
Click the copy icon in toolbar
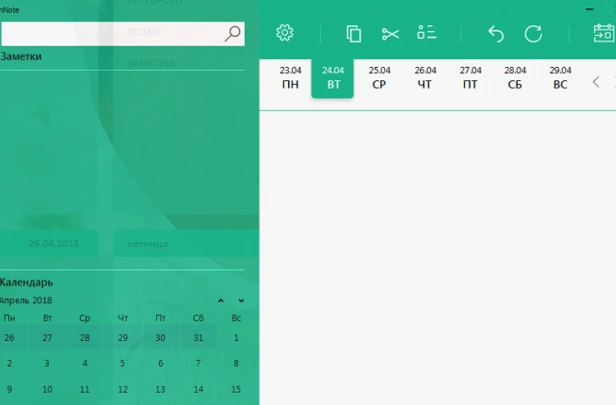354,33
